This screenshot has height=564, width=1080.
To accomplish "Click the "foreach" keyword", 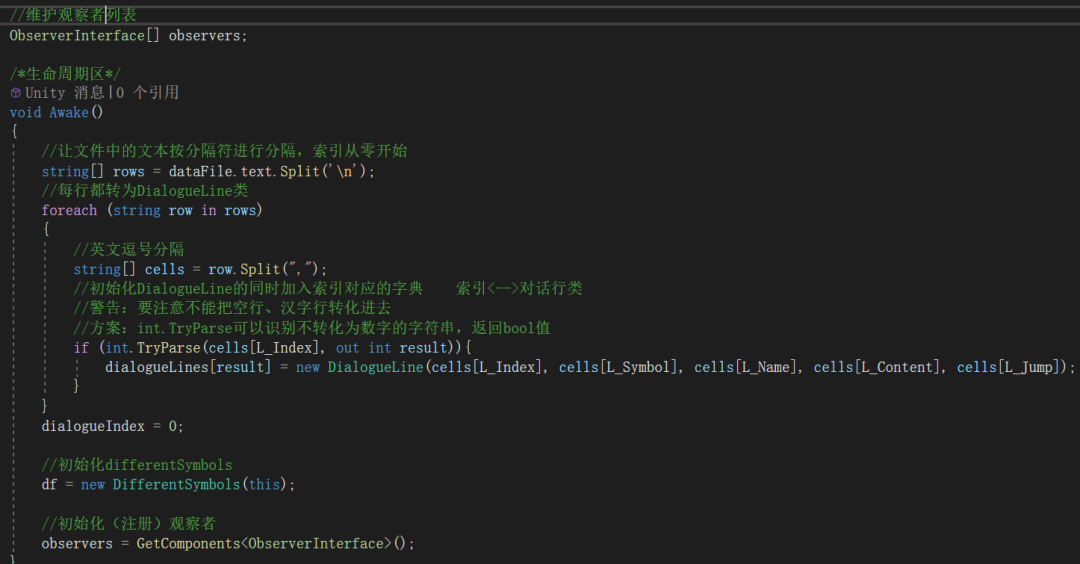I will click(69, 211).
